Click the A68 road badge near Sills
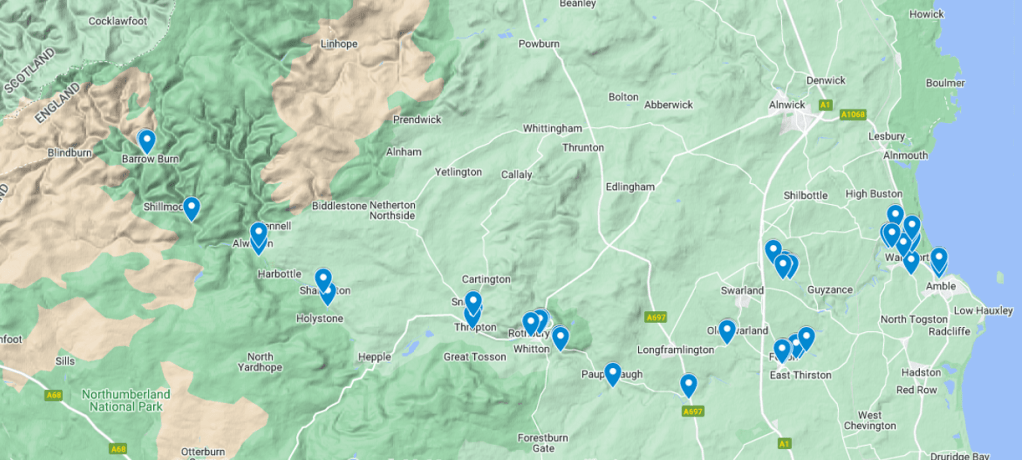 coord(54,394)
